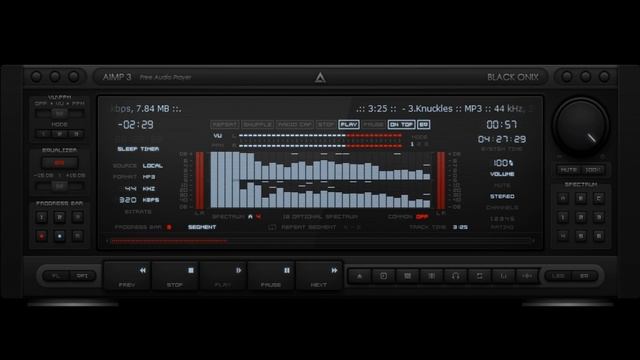
Task: Toggle the red Equalizer power switch
Action: point(60,163)
